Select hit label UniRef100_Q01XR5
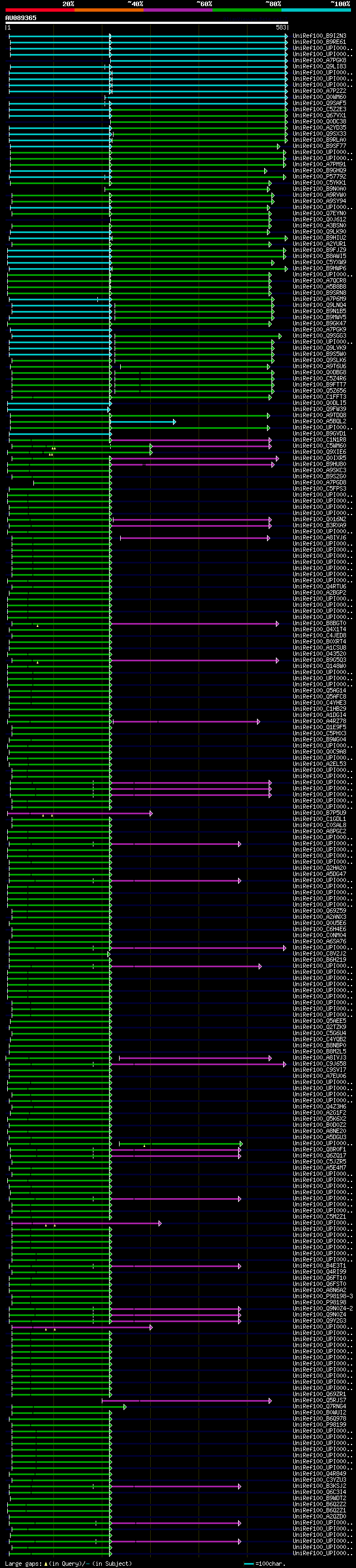The height and width of the screenshot is (1568, 356). pos(319,458)
